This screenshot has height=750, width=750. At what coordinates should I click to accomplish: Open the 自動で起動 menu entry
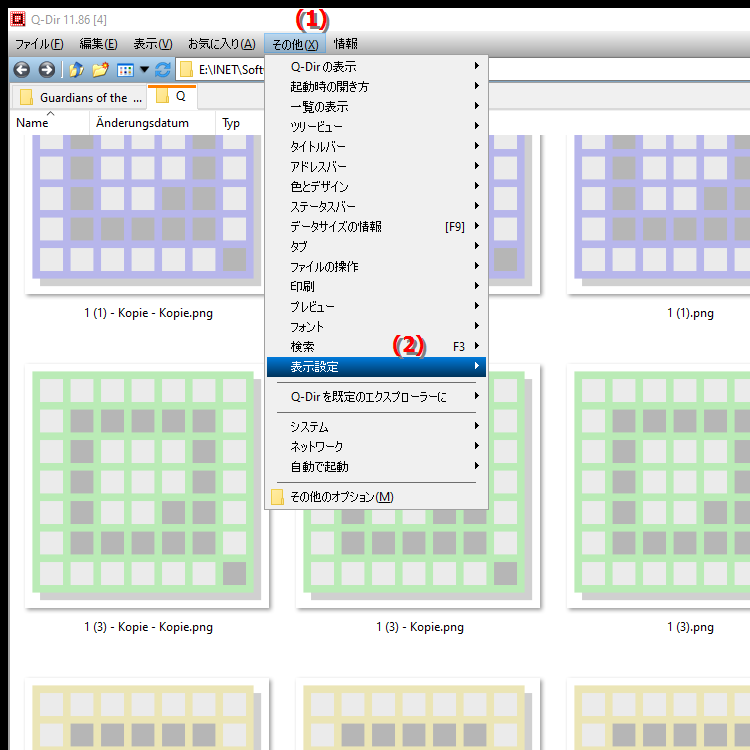coord(376,467)
